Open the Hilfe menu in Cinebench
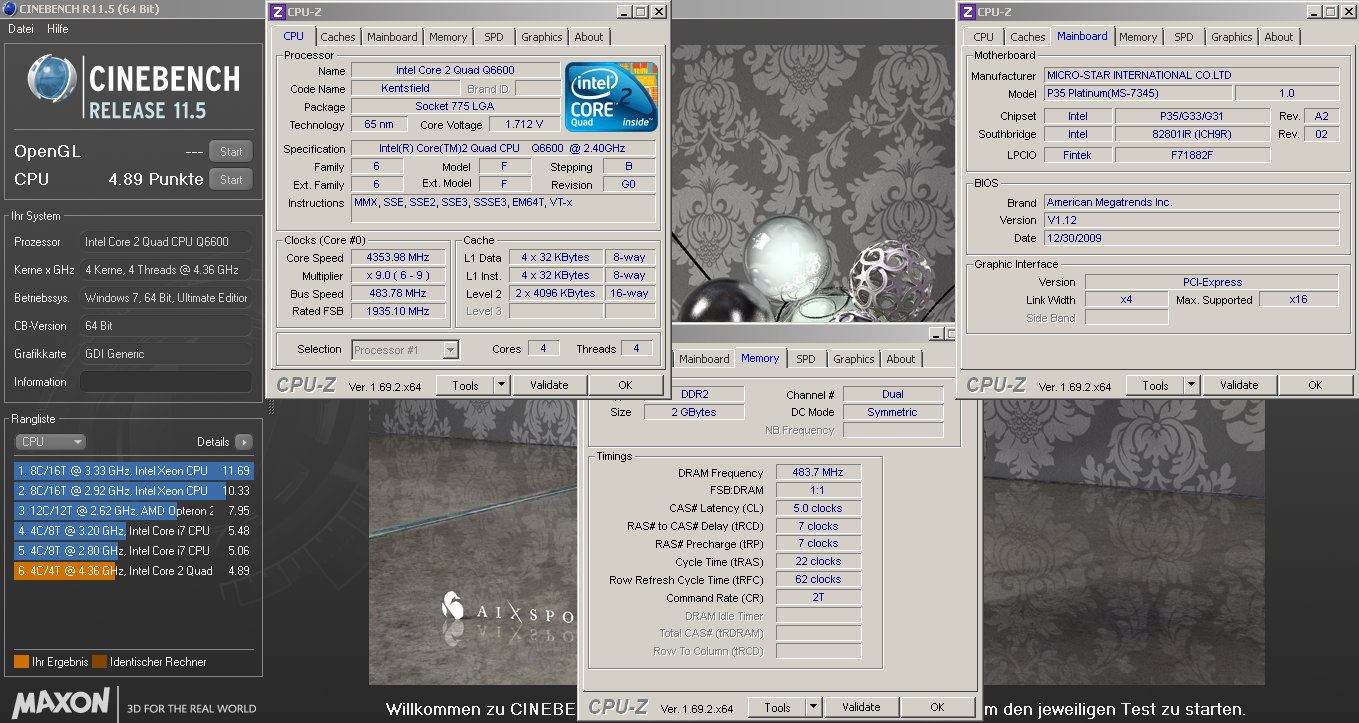This screenshot has height=723, width=1359. click(x=58, y=29)
